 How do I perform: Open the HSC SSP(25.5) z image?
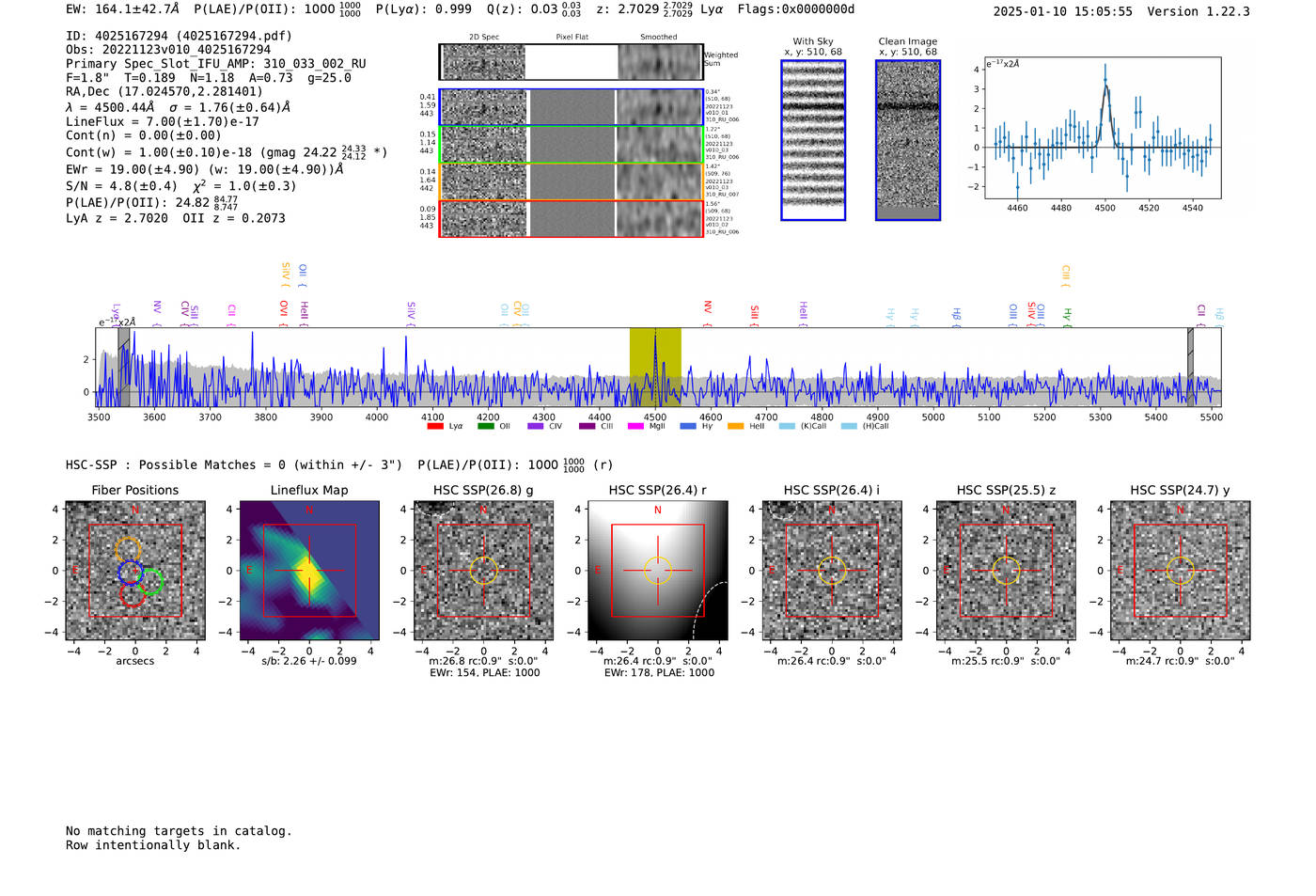[x=1006, y=571]
